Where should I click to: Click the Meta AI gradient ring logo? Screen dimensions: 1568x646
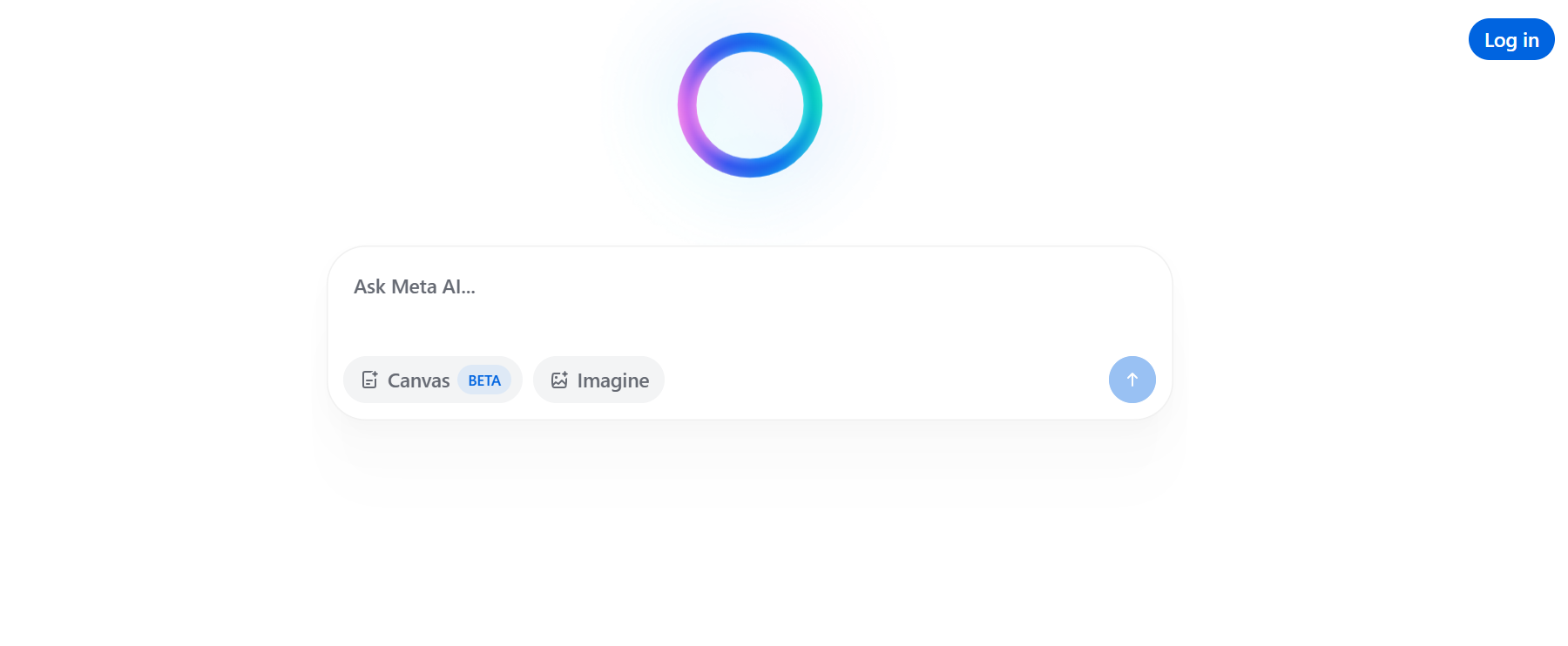[x=749, y=105]
